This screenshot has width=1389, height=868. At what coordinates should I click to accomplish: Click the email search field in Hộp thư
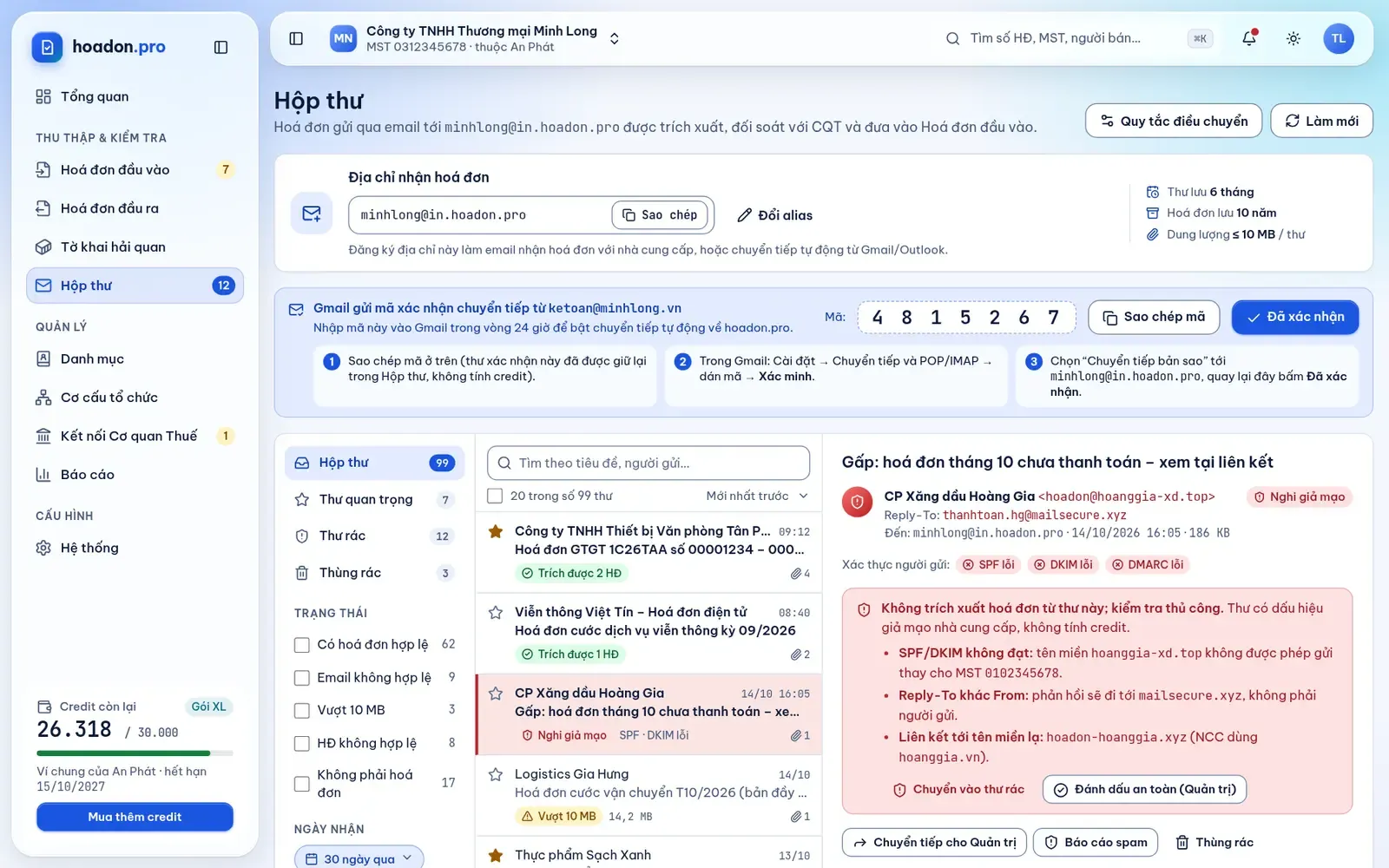coord(648,463)
